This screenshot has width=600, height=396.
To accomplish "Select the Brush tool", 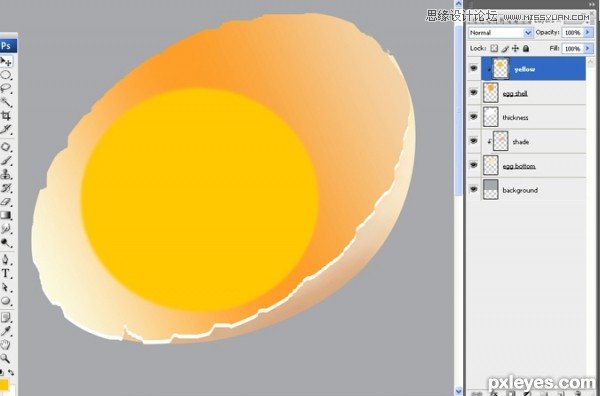I will coord(6,161).
